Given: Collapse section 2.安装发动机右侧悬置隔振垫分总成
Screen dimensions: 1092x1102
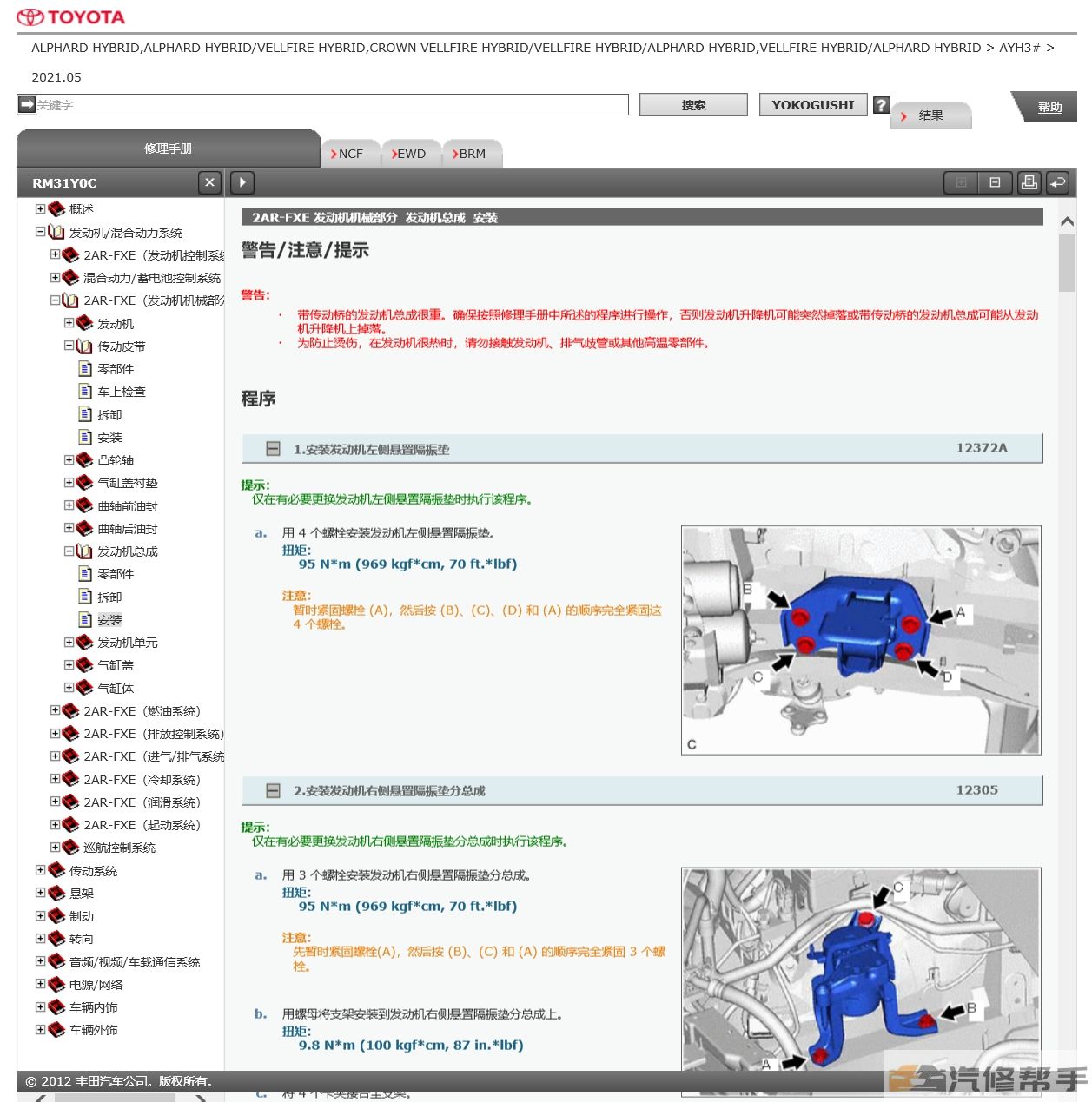Looking at the screenshot, I should [273, 790].
